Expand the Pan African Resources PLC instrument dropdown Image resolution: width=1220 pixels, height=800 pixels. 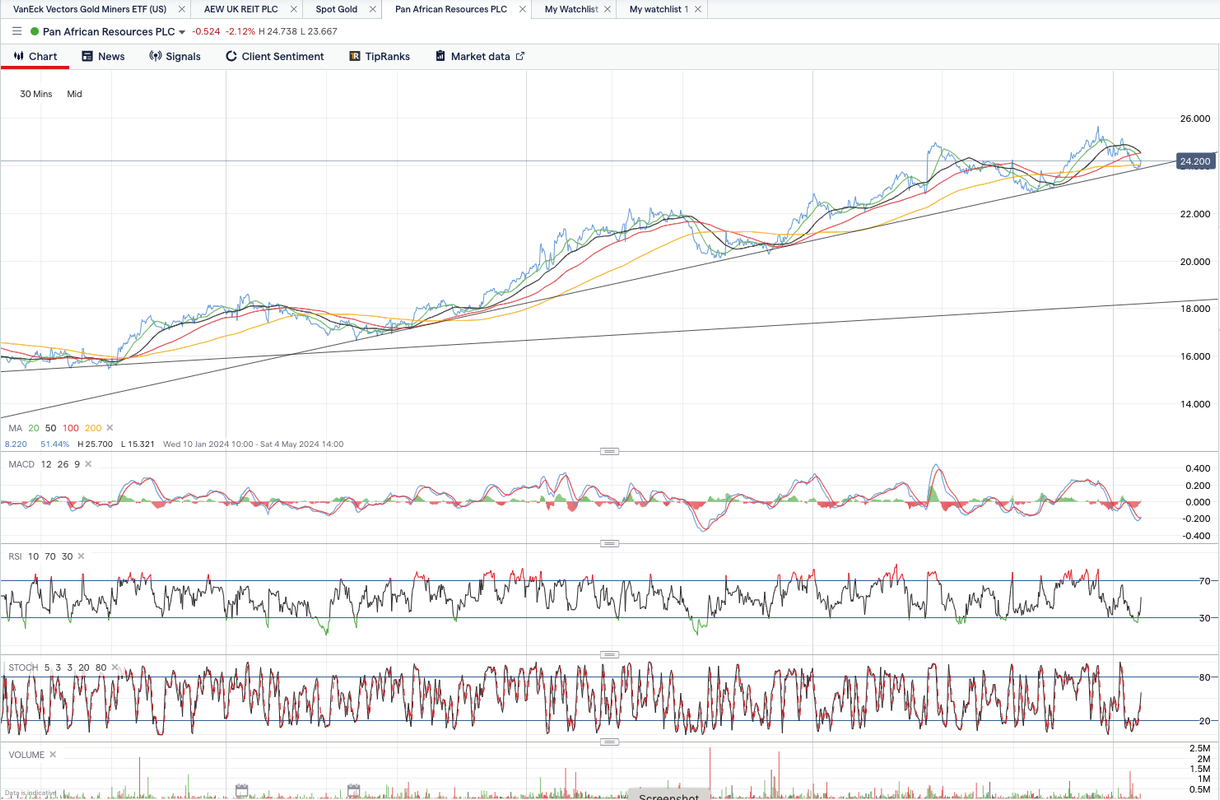(182, 32)
